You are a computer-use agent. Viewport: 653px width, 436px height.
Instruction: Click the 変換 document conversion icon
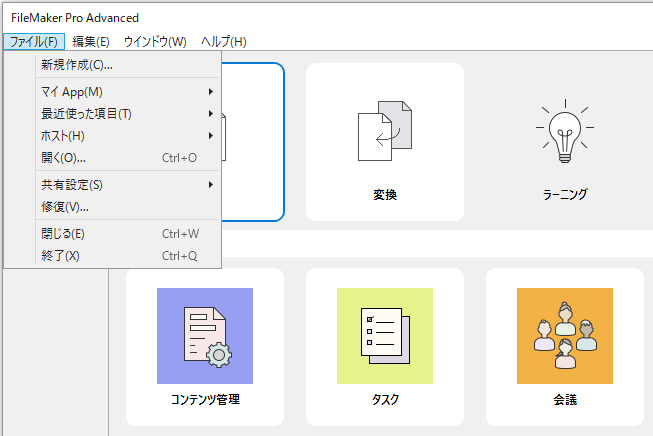385,131
